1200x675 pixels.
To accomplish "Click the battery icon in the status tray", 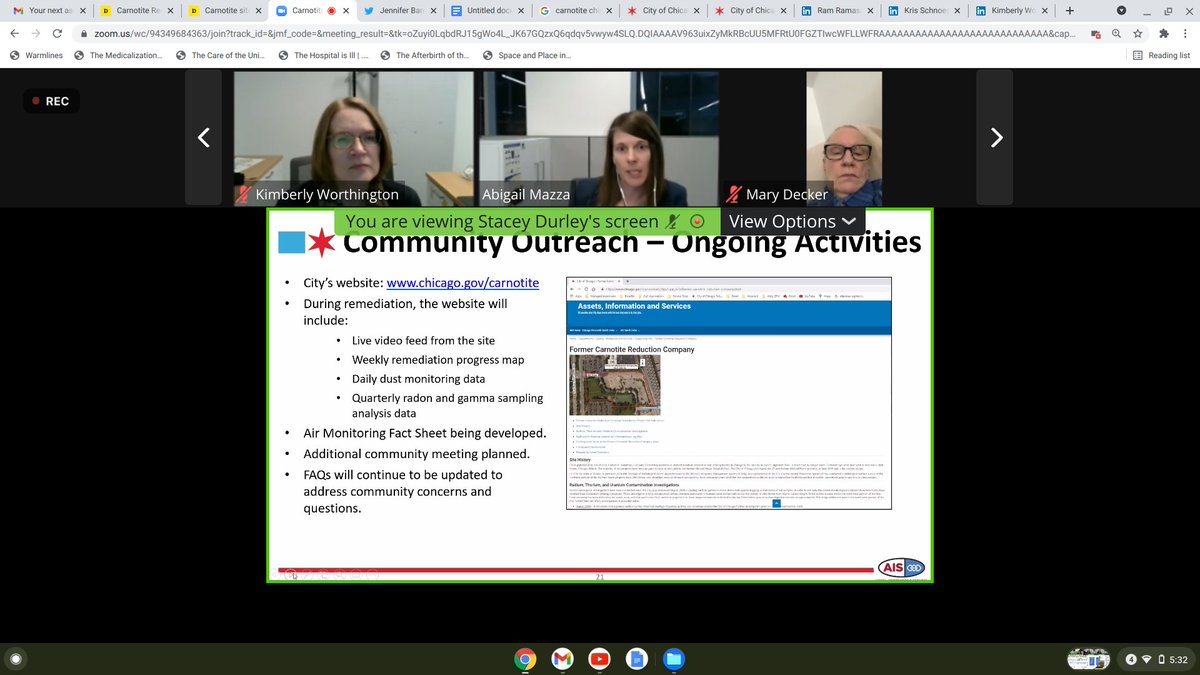I will click(x=1161, y=659).
